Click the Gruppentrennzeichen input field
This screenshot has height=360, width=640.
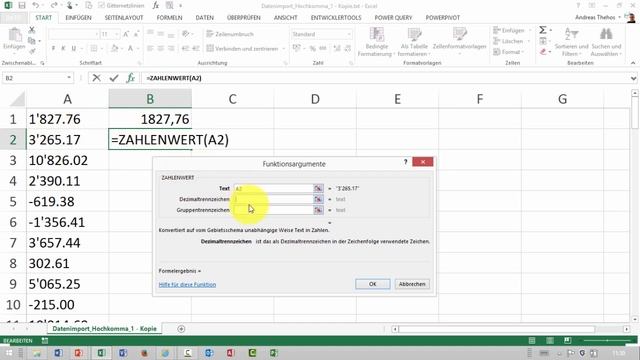pos(273,210)
